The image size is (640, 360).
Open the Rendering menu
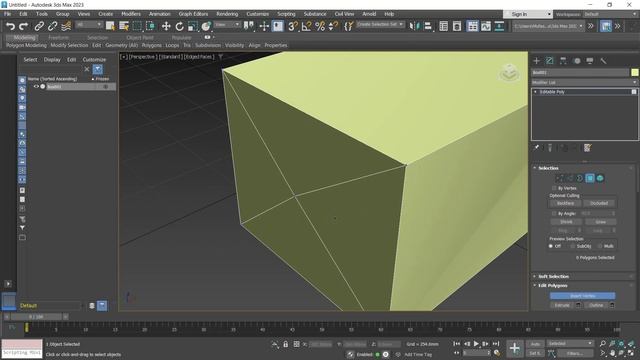click(x=227, y=14)
